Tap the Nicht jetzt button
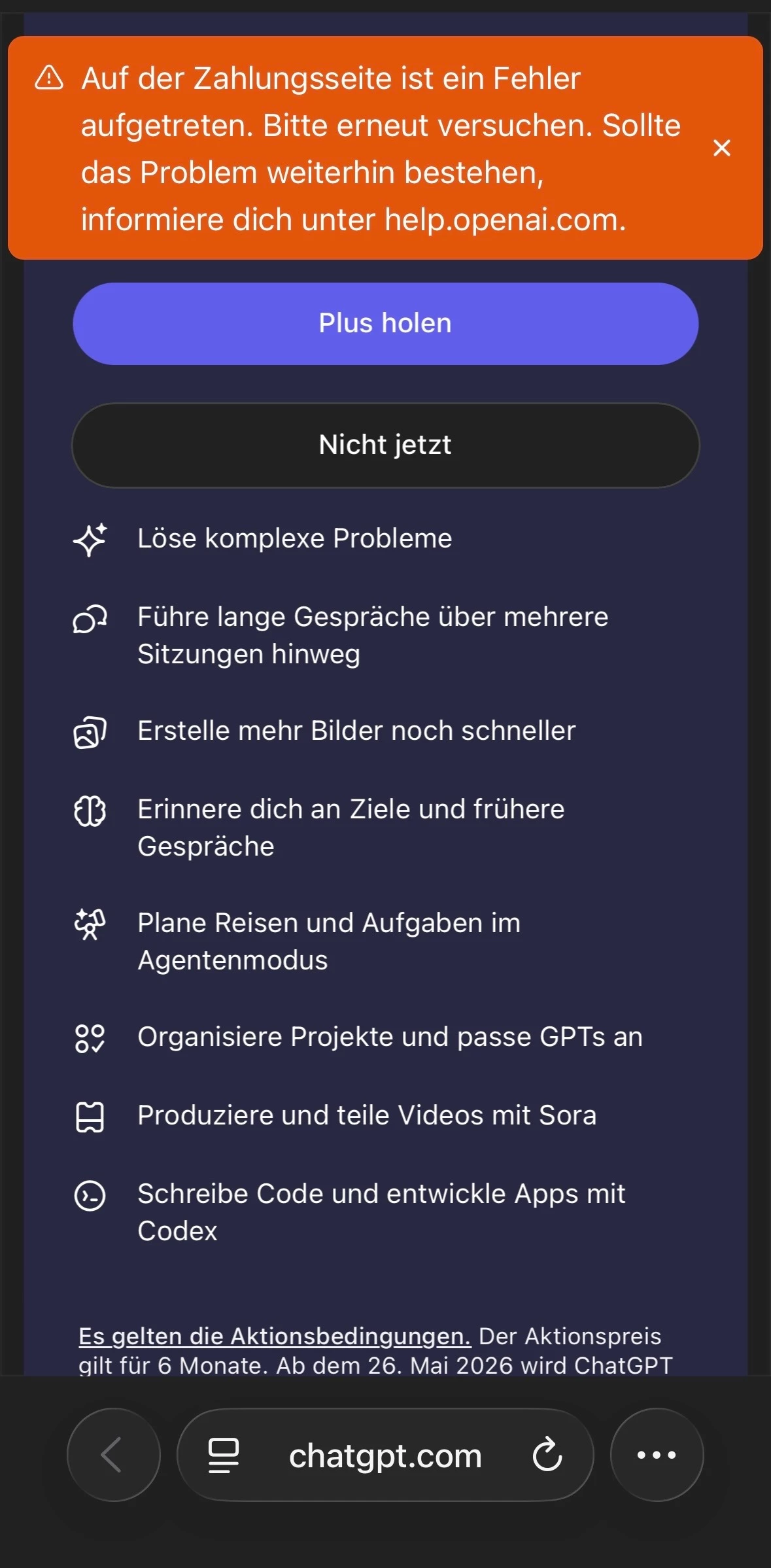The image size is (771, 1568). pyautogui.click(x=385, y=445)
